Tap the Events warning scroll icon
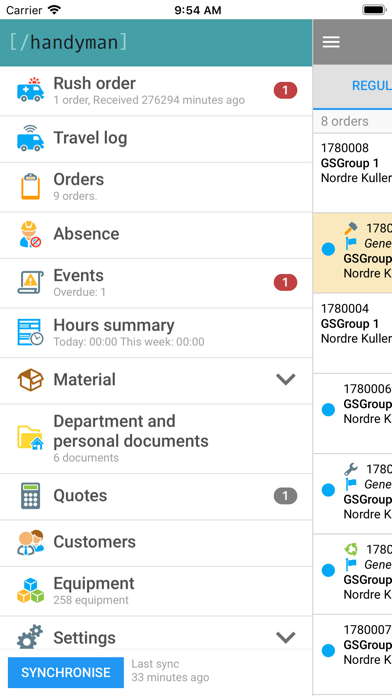 point(30,282)
